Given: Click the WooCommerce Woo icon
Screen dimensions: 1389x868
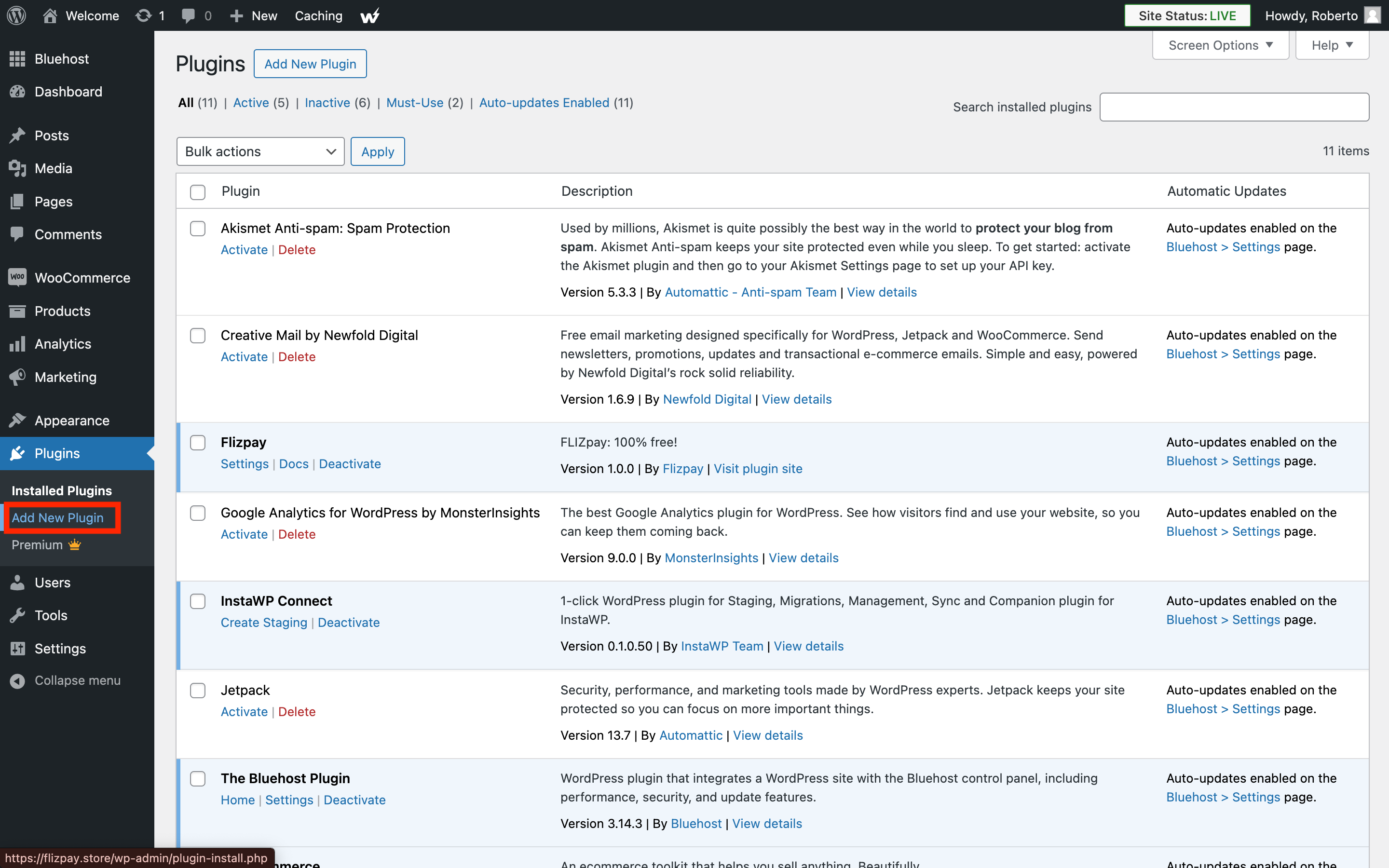Looking at the screenshot, I should (17, 277).
